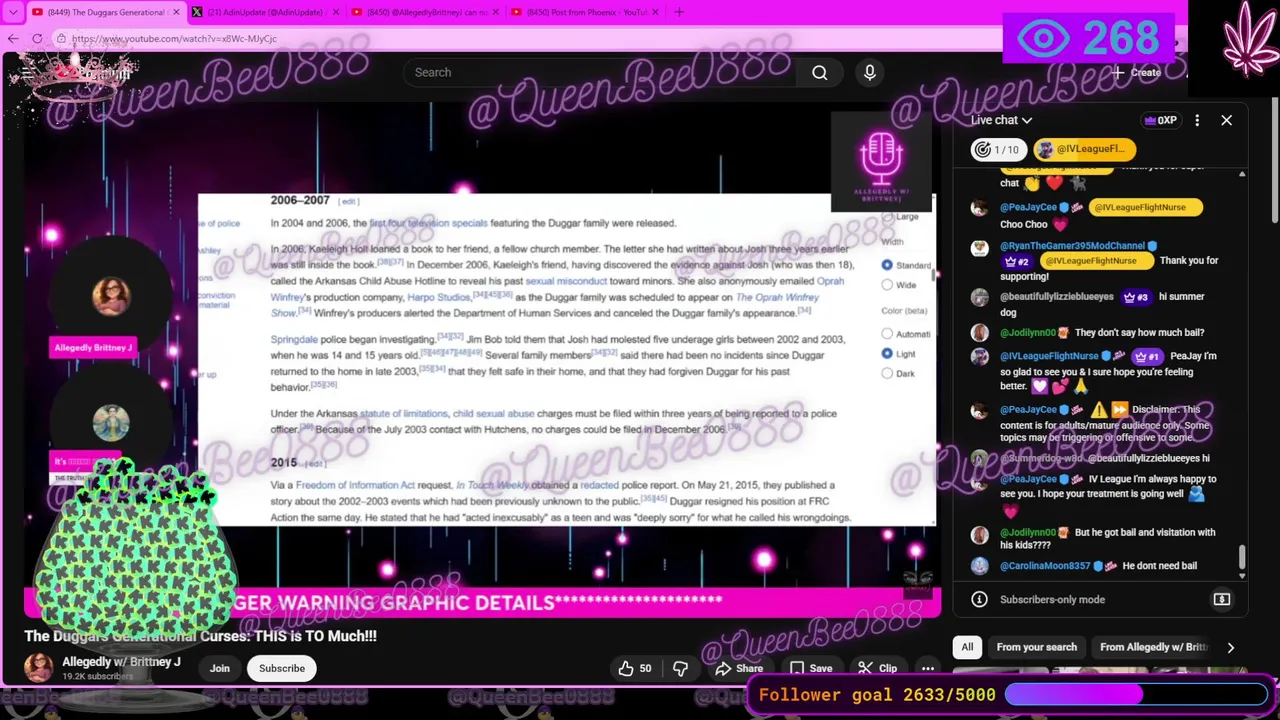Open the Springdale link
Viewport: 1280px width, 720px height.
click(x=294, y=339)
